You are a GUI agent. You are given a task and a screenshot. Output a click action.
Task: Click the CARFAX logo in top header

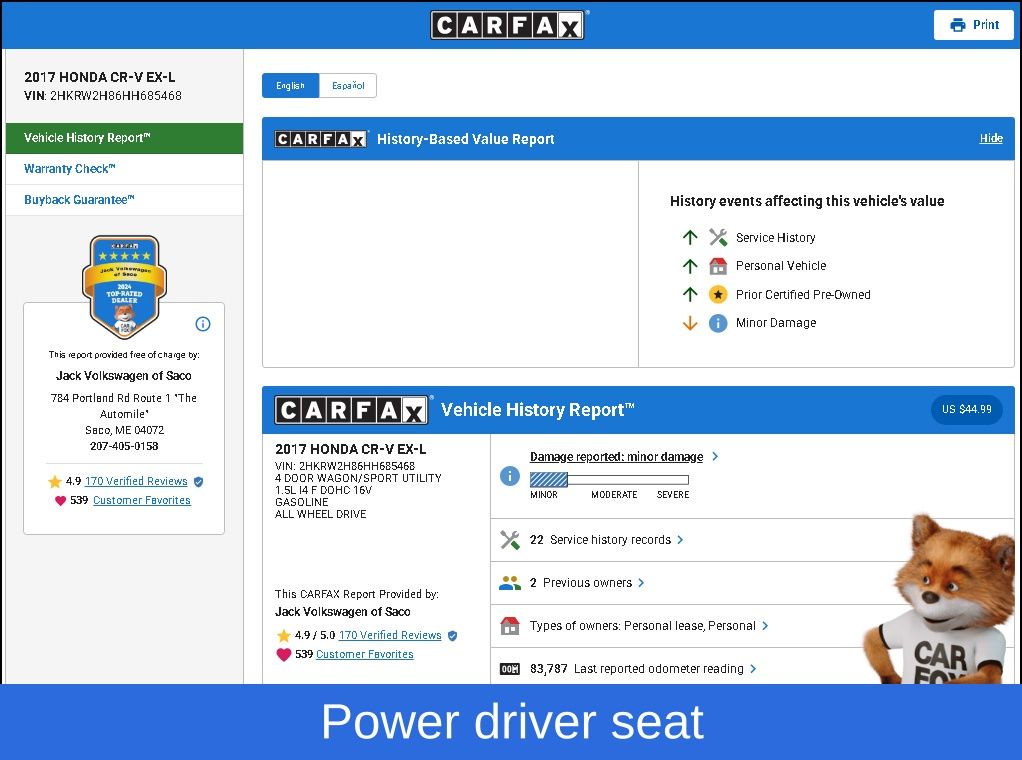tap(507, 25)
